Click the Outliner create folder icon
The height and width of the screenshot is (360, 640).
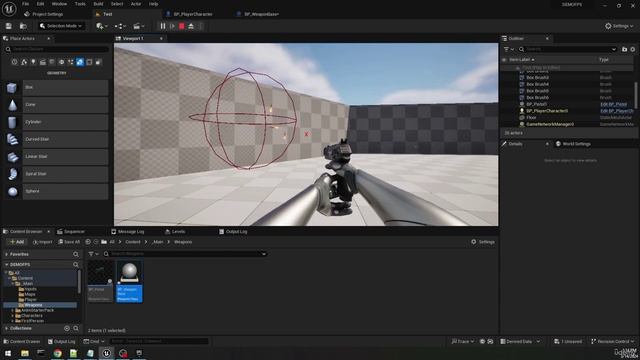[624, 49]
